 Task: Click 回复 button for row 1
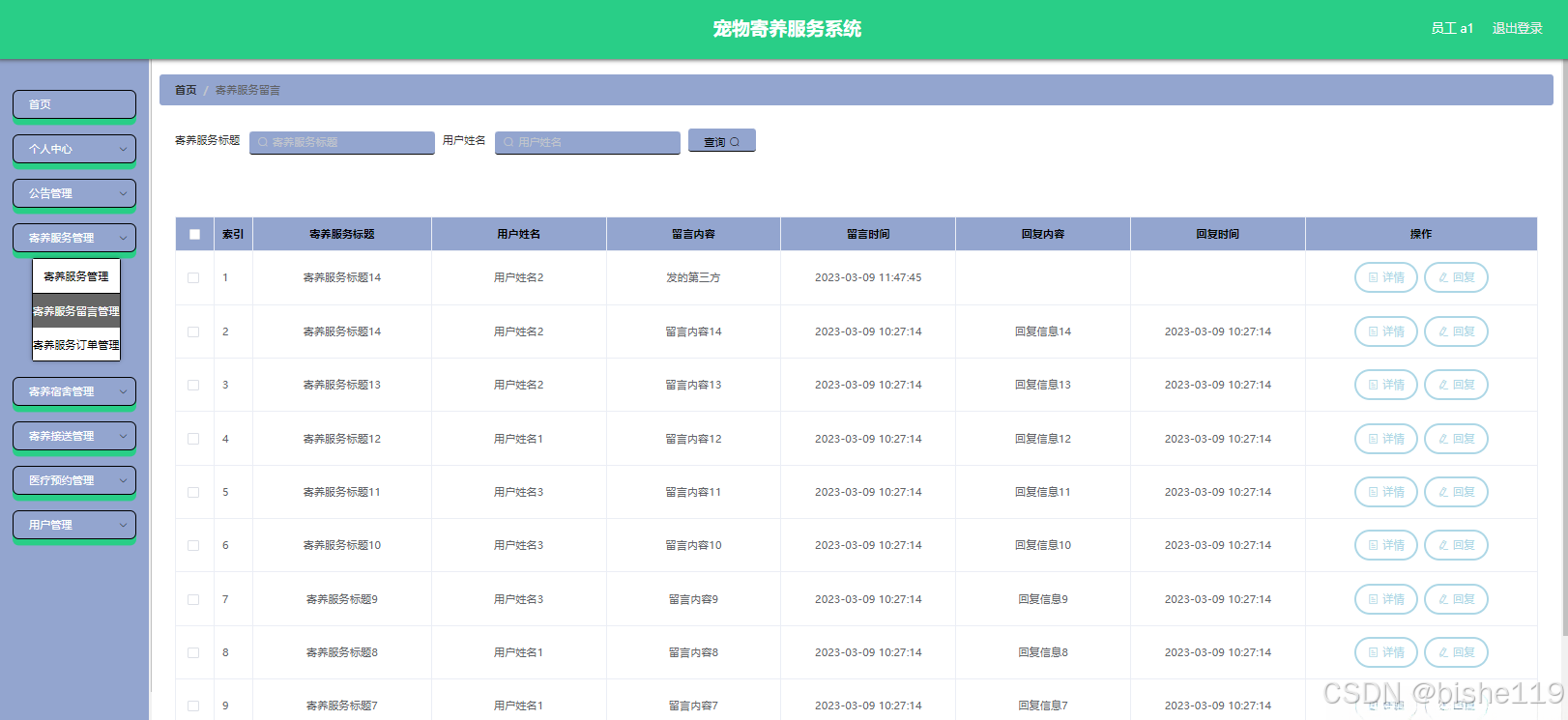click(1456, 277)
